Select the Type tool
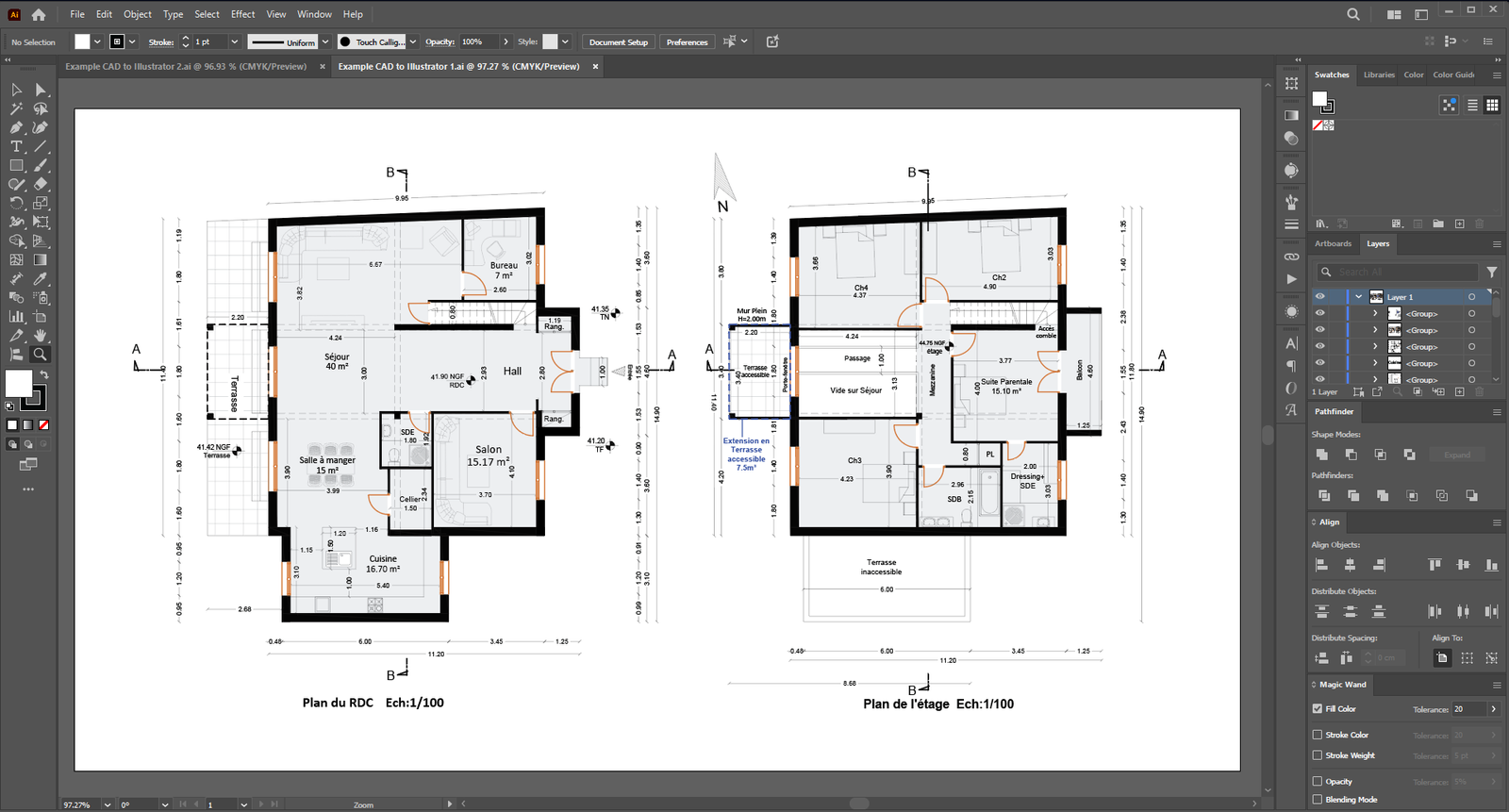1509x812 pixels. [16, 146]
